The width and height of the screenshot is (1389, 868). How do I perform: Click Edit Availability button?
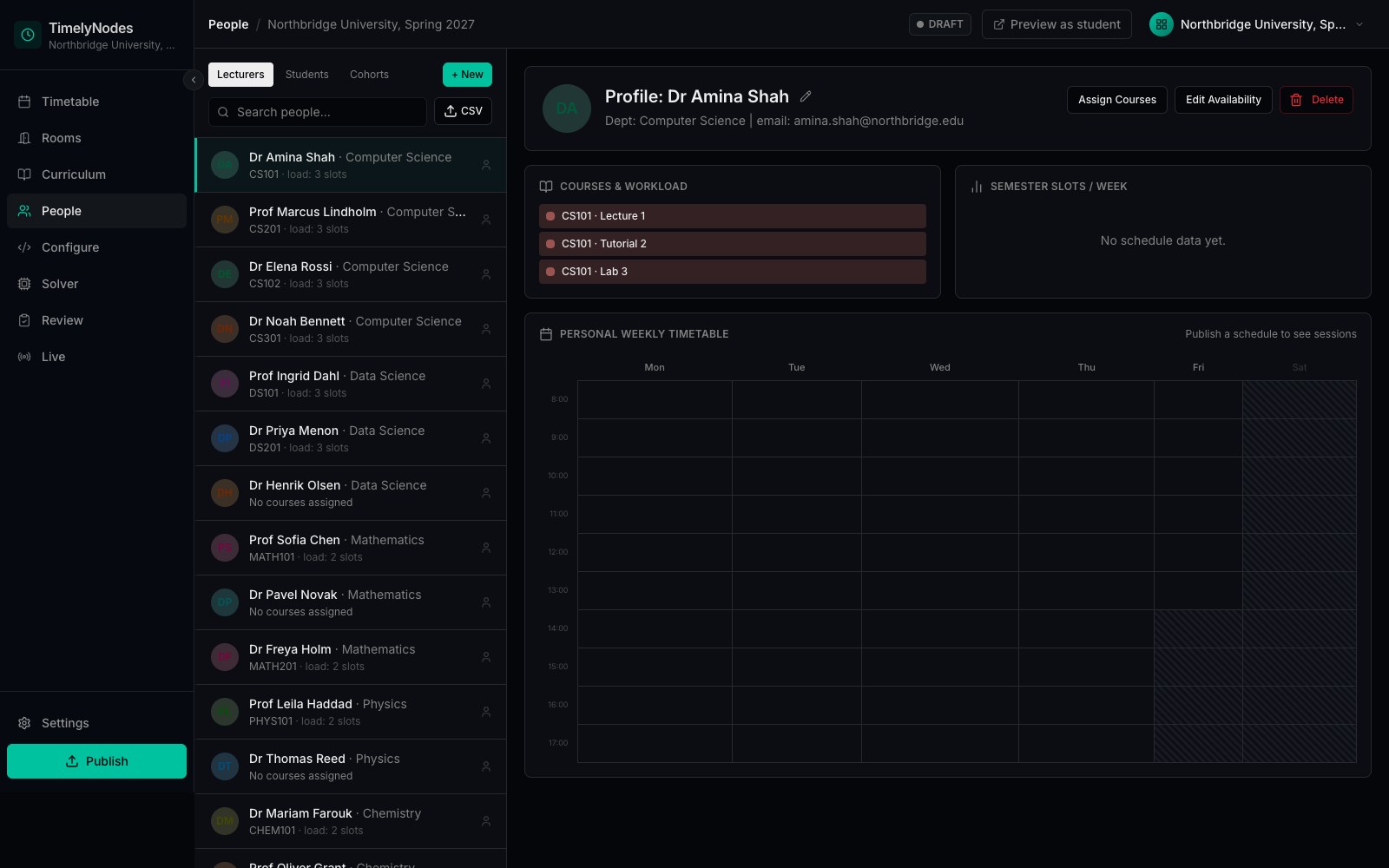pos(1223,100)
